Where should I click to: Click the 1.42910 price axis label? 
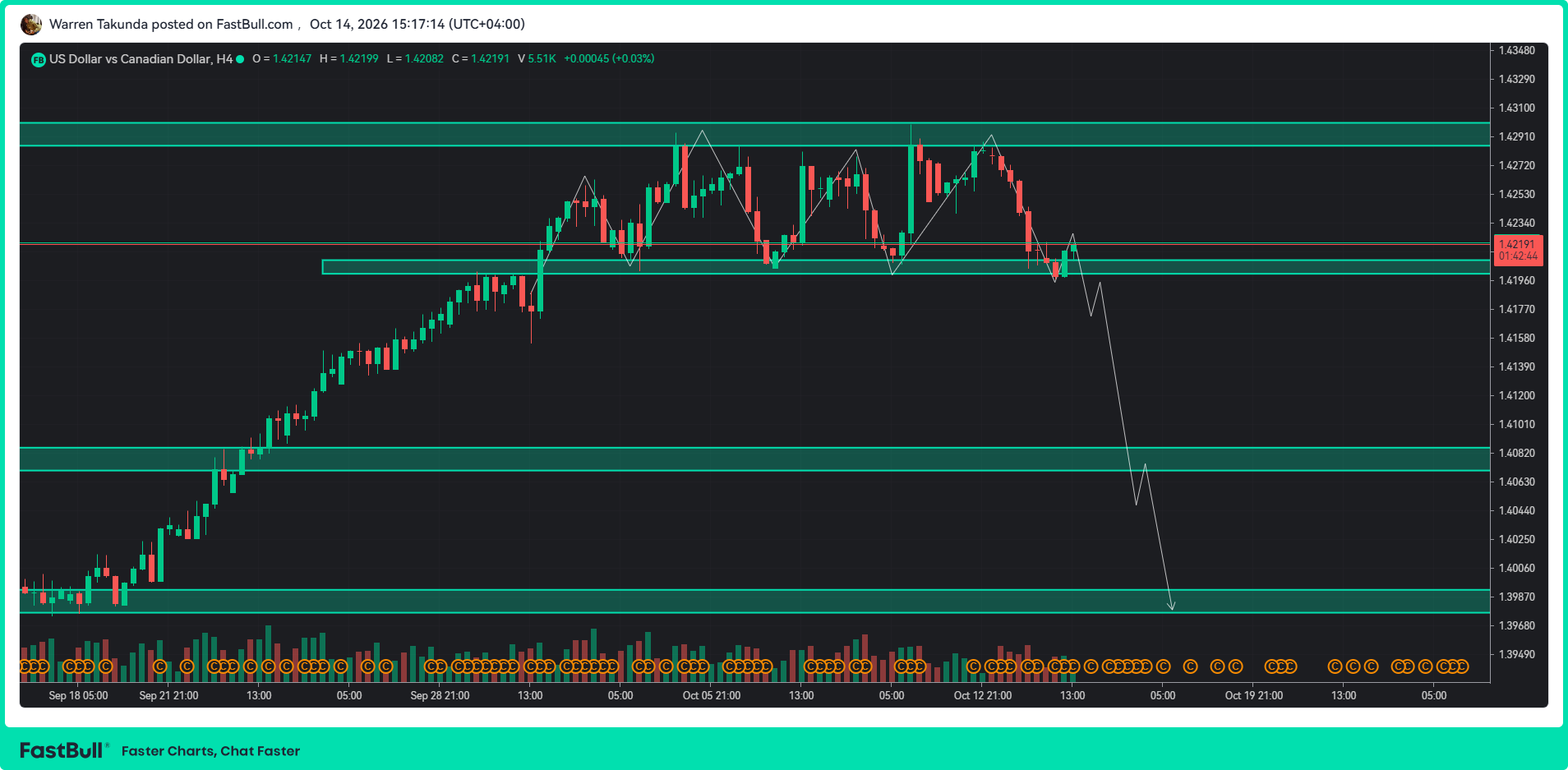1517,136
